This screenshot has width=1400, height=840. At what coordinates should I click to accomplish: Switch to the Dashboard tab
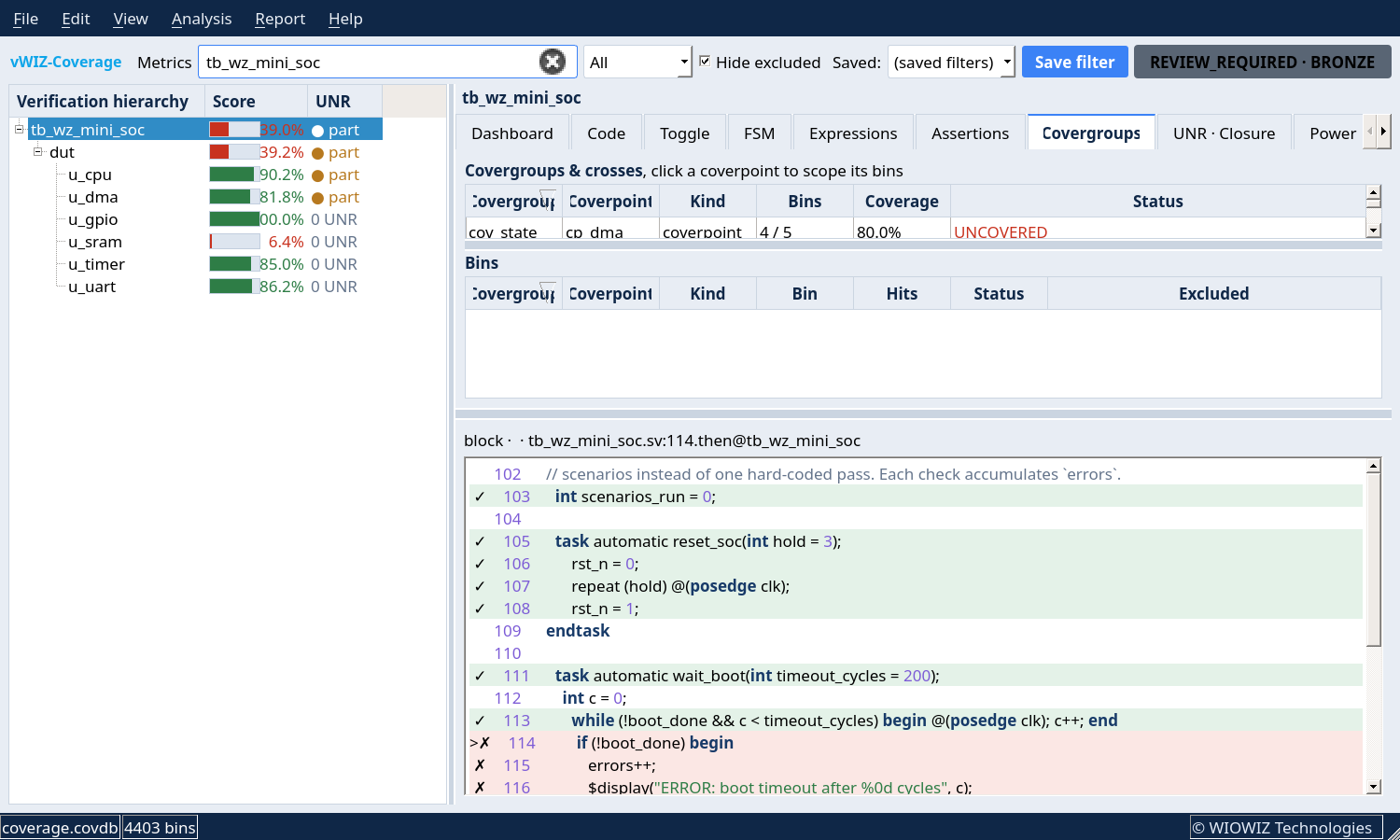tap(512, 133)
